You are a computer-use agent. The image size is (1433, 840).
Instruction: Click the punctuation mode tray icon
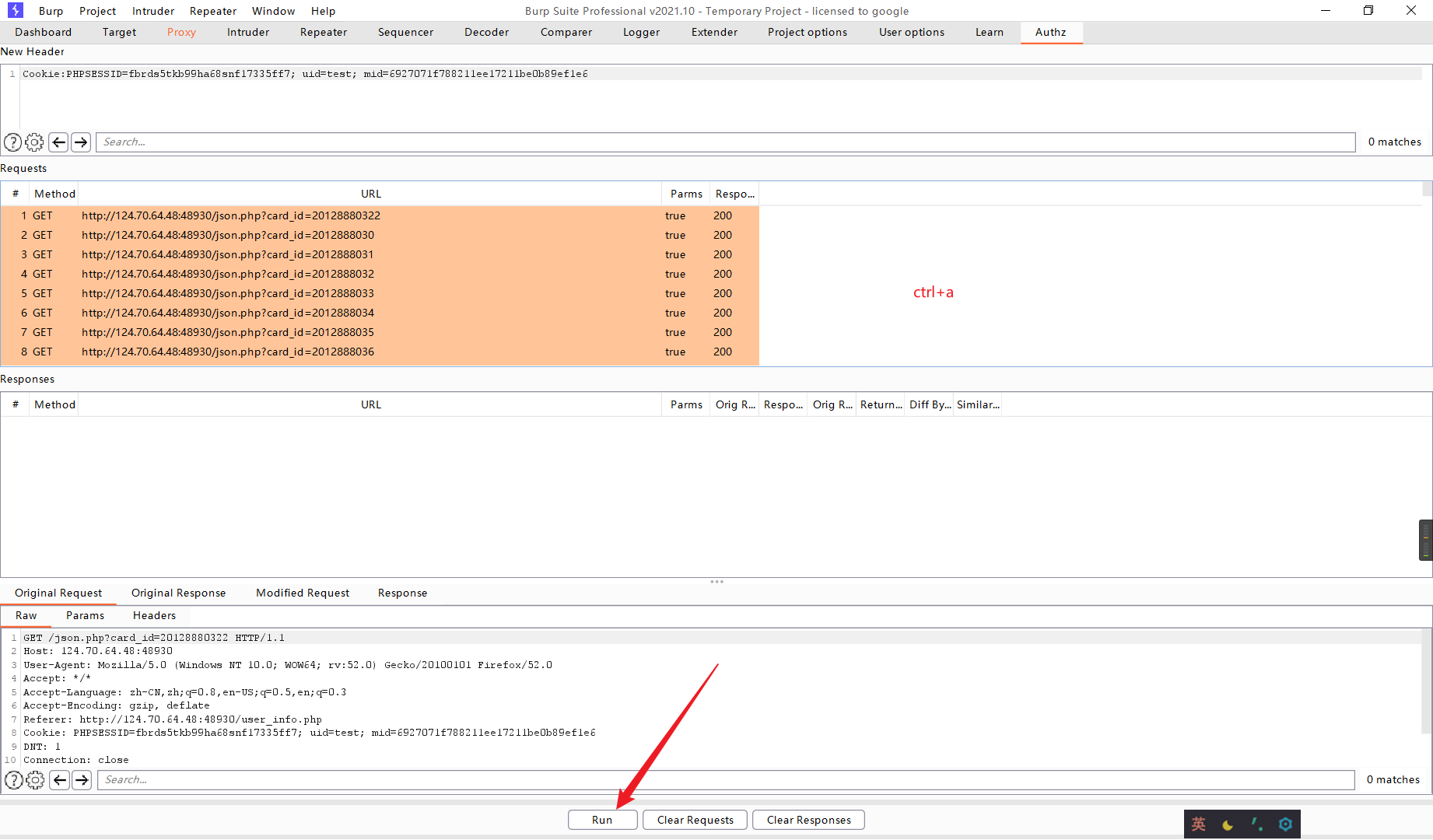[1256, 824]
